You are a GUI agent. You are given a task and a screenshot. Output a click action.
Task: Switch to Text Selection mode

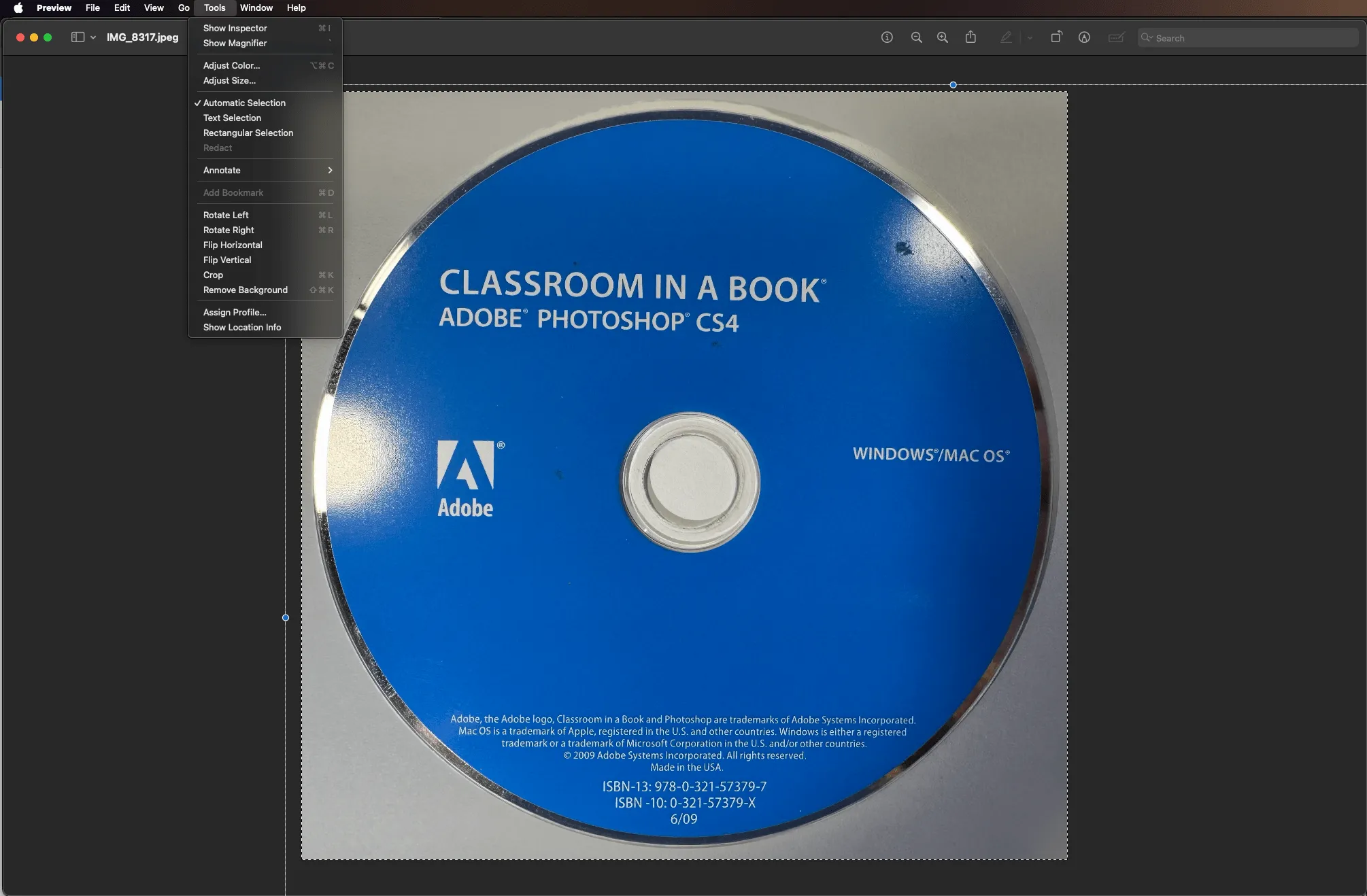(232, 118)
